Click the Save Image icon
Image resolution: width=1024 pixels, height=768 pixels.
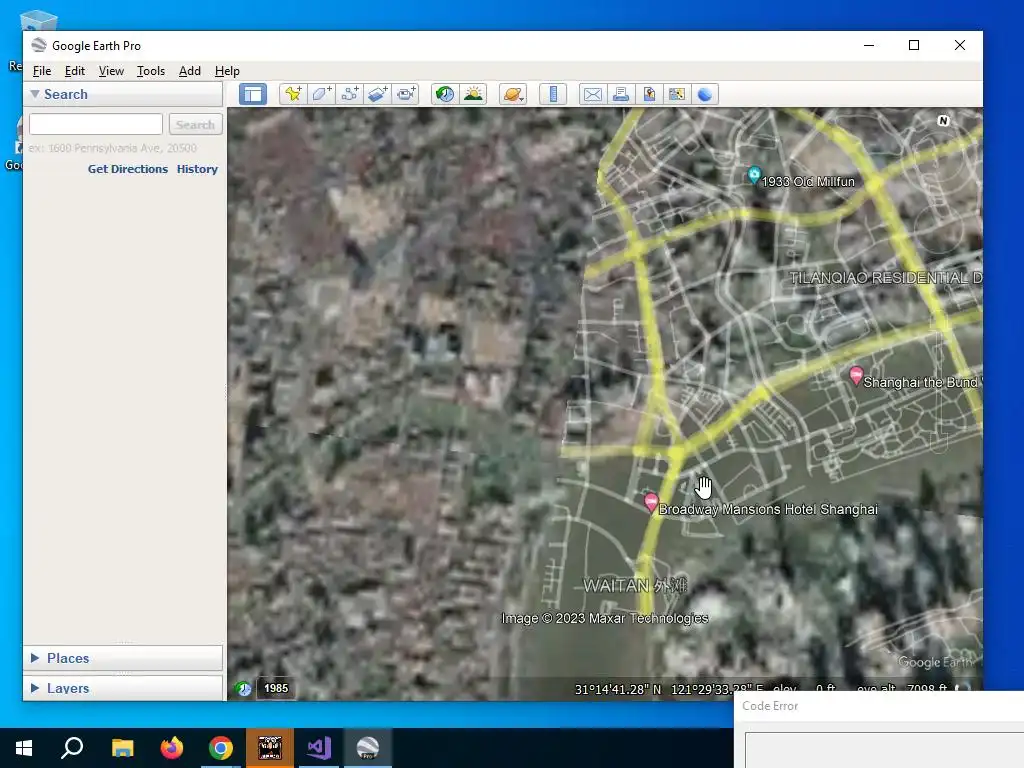(x=648, y=94)
